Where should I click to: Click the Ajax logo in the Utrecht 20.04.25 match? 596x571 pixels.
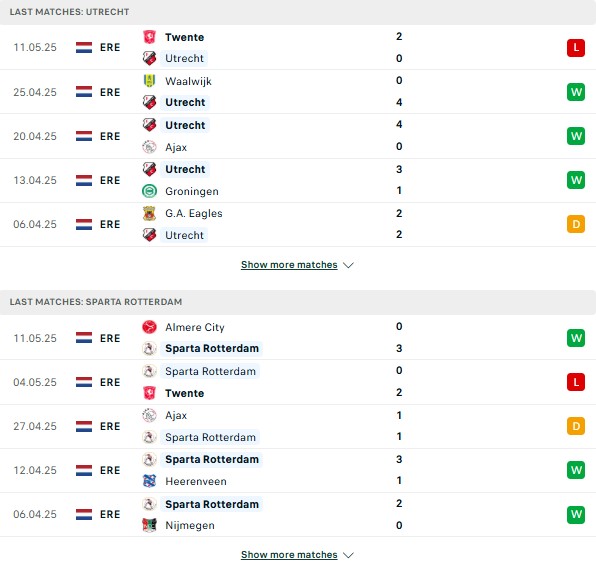[149, 147]
